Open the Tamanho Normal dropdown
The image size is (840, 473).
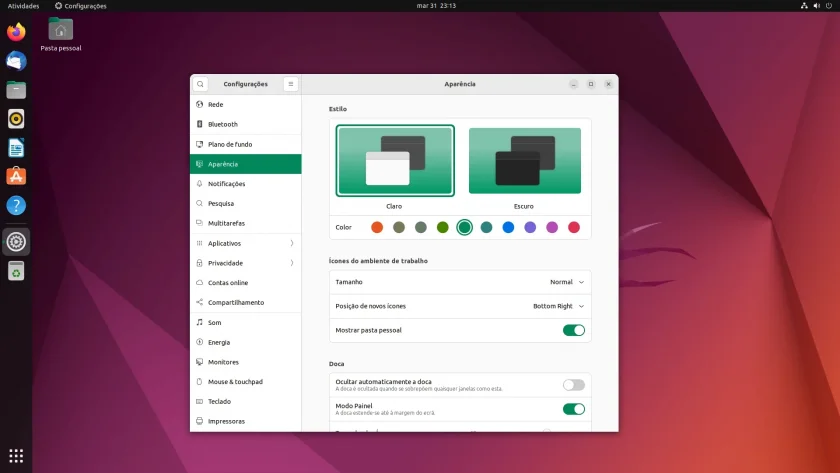click(x=567, y=282)
